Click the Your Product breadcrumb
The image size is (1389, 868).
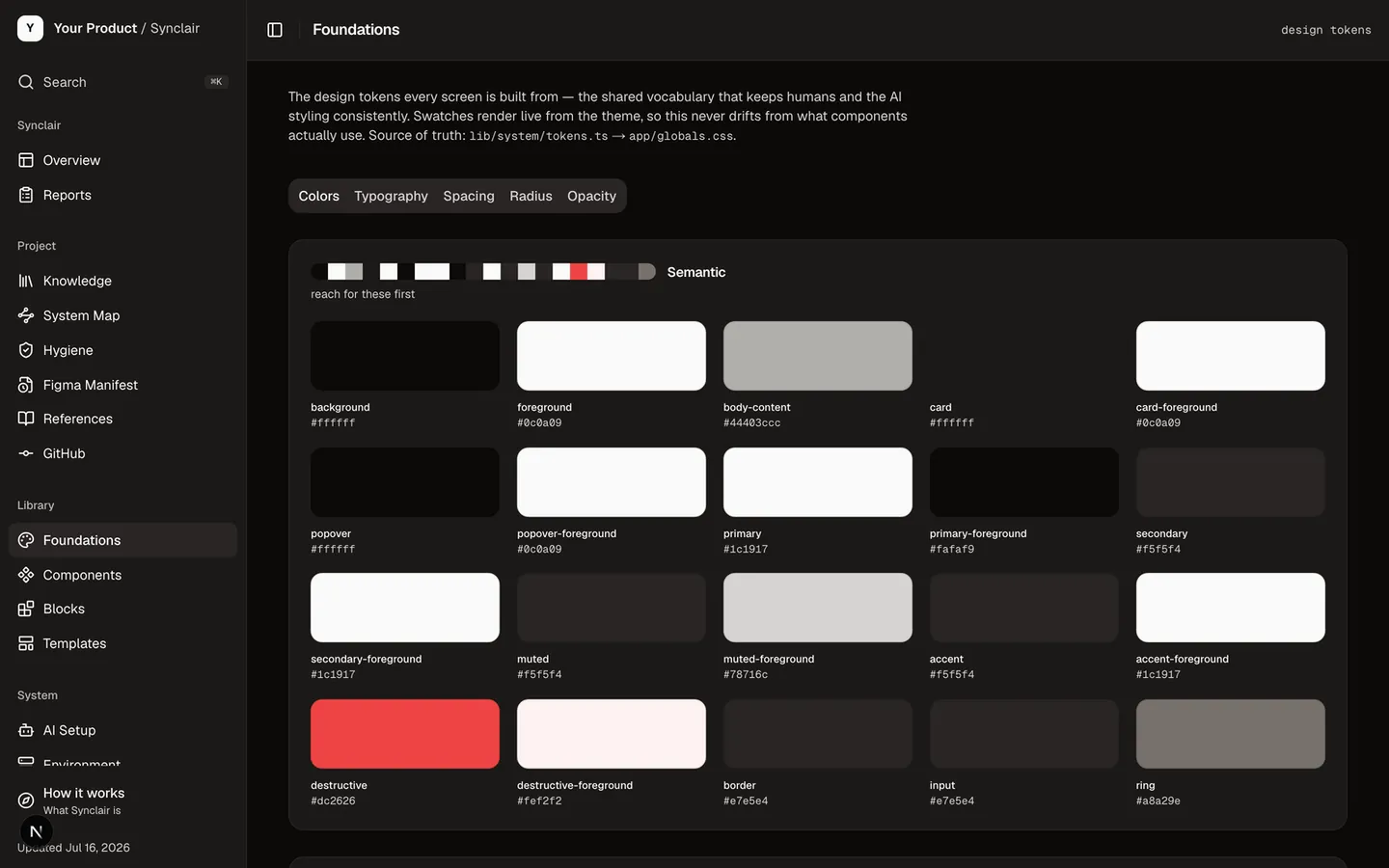pos(95,28)
